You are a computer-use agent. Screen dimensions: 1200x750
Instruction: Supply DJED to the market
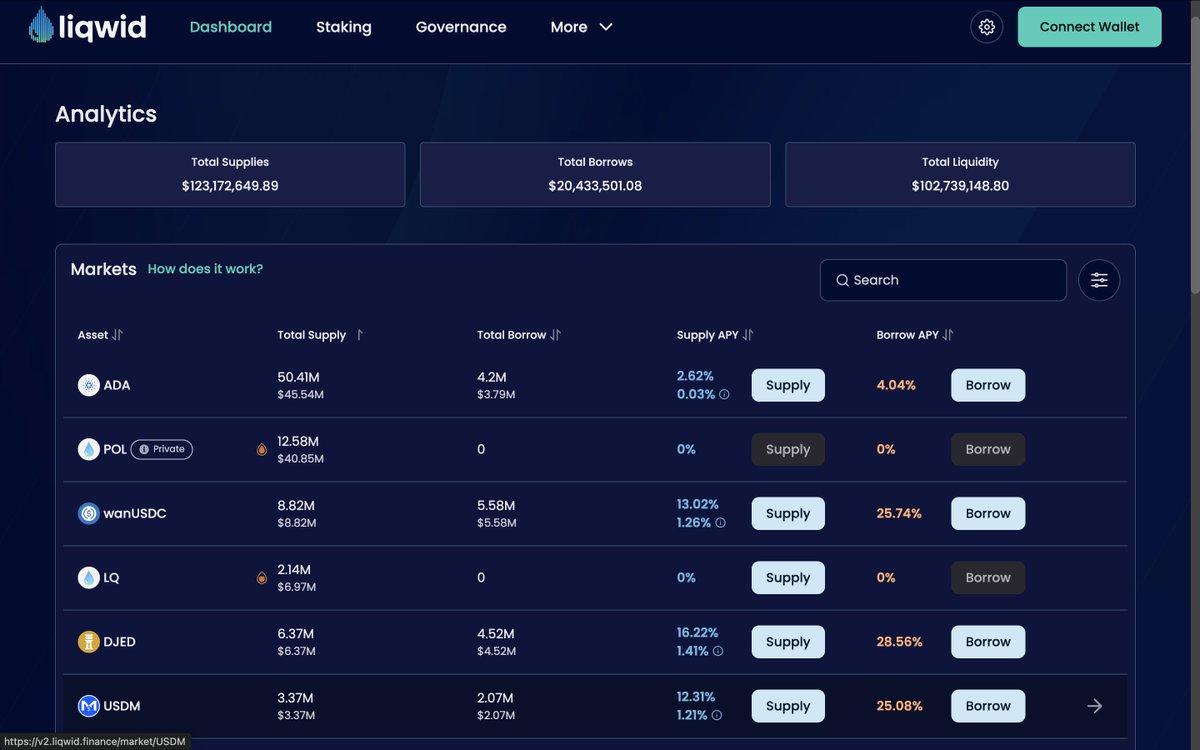788,641
